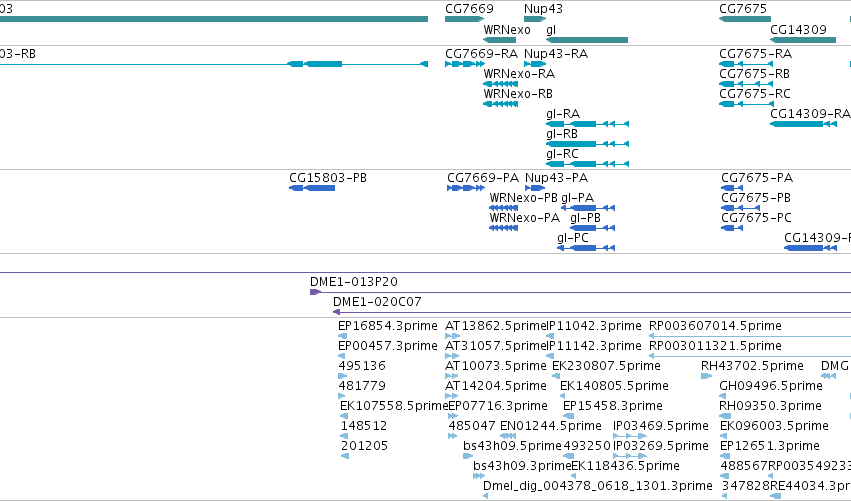Select the CG7669 gene bar
The width and height of the screenshot is (851, 501).
[x=464, y=19]
